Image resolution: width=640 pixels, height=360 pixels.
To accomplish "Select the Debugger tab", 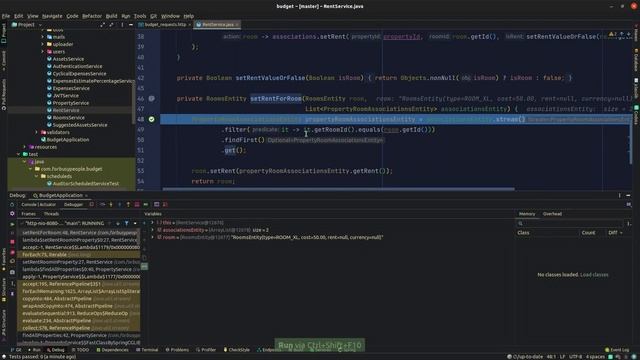I will 73,204.
